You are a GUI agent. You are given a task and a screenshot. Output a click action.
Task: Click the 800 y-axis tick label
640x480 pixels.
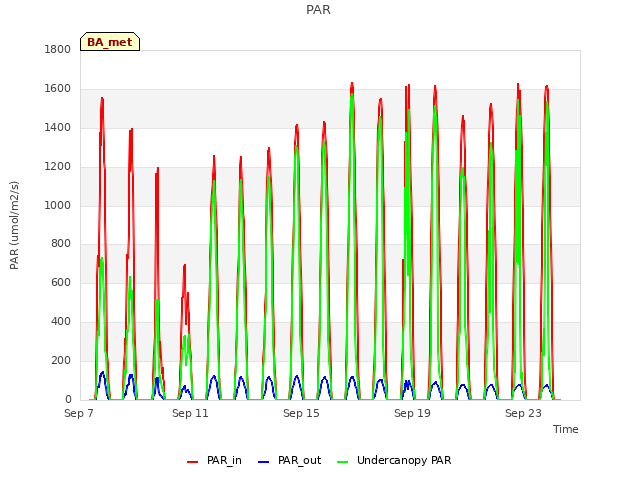61,244
